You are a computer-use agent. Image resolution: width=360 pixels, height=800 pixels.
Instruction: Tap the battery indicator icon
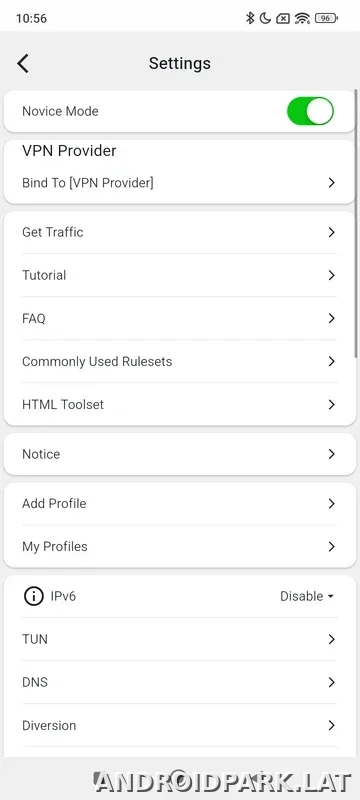pos(326,18)
